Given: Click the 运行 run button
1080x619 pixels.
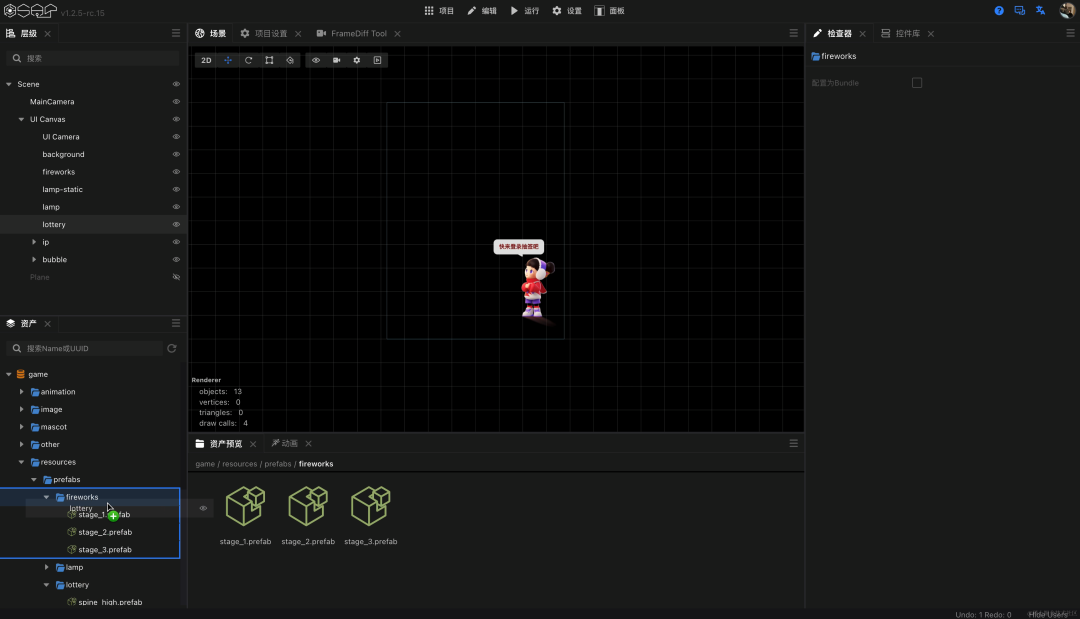Looking at the screenshot, I should click(x=525, y=11).
